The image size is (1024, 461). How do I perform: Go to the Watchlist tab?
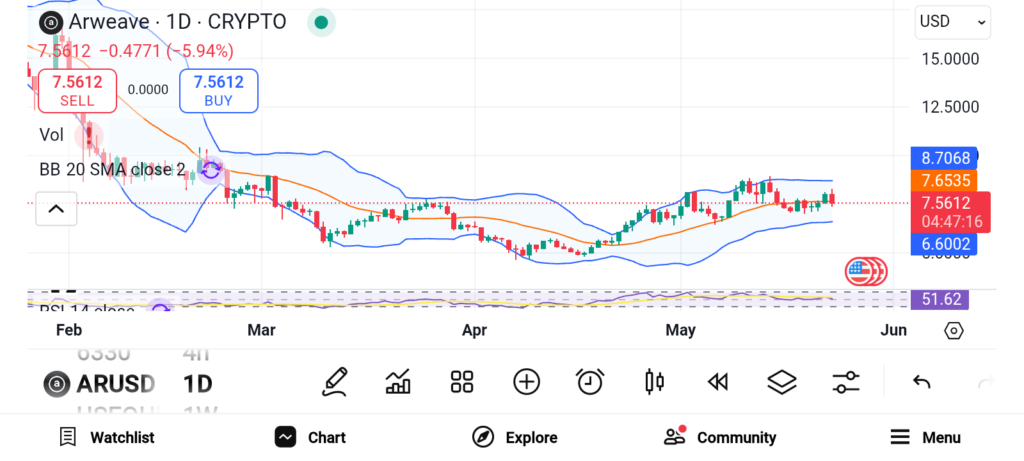[x=106, y=437]
